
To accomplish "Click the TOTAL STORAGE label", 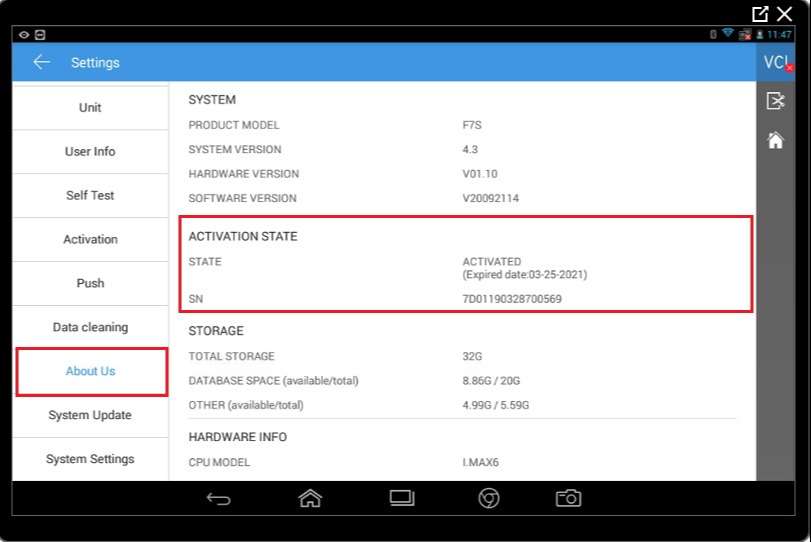I will (231, 356).
